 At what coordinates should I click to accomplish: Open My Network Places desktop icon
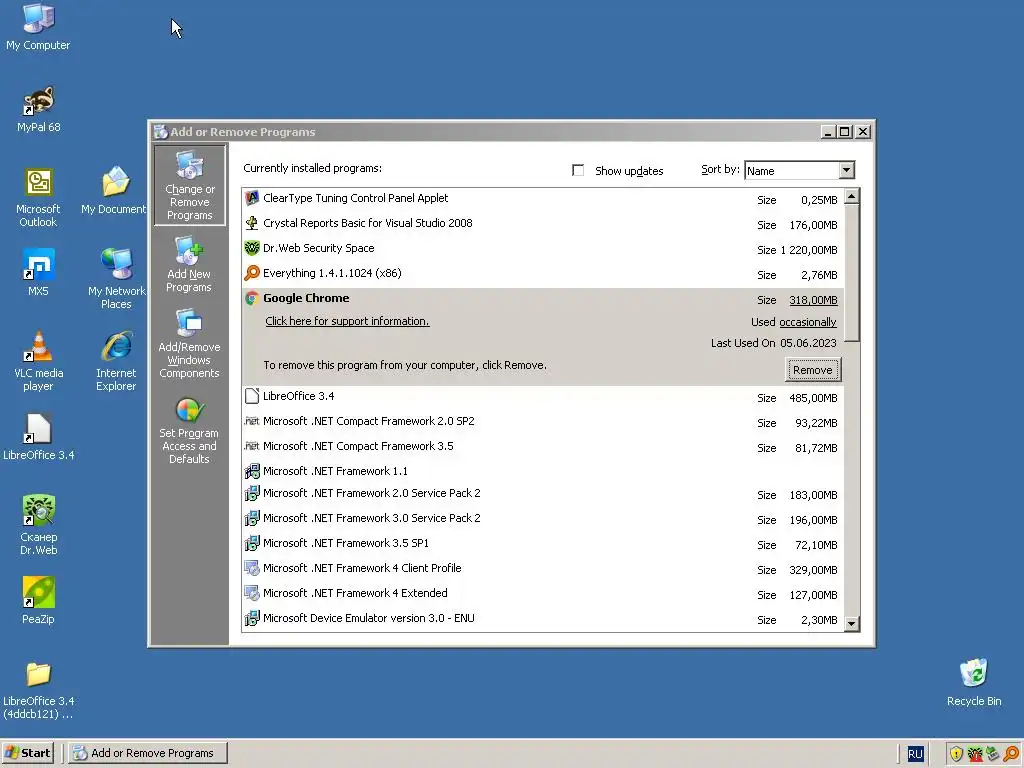[x=116, y=279]
